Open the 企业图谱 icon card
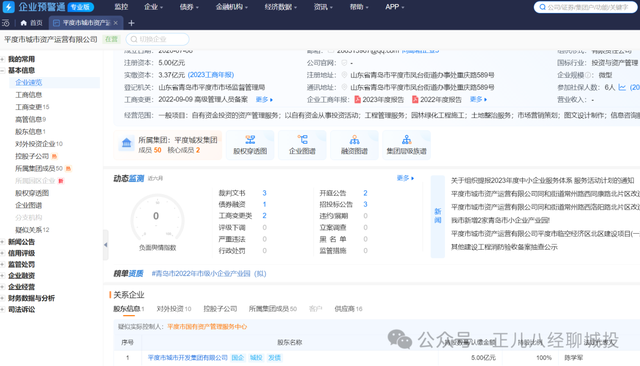The width and height of the screenshot is (640, 366). [x=302, y=145]
